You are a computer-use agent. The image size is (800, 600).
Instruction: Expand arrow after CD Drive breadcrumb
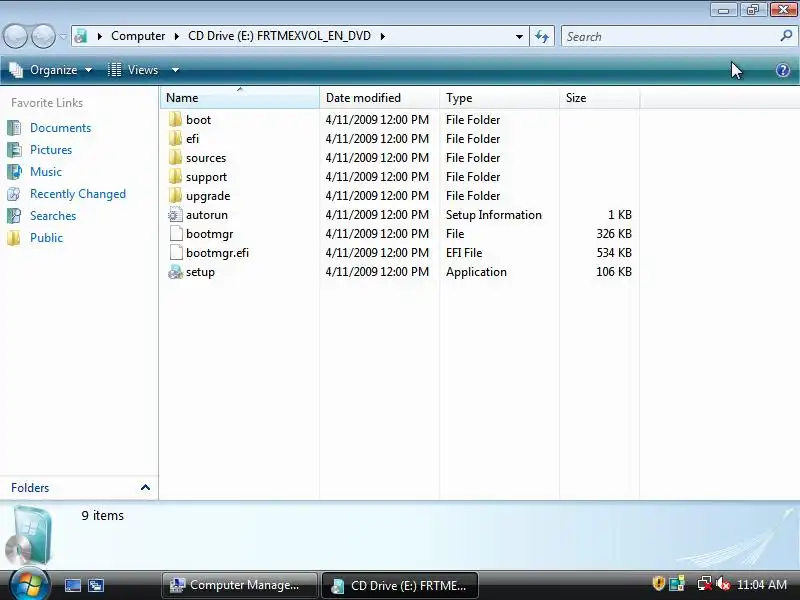(383, 36)
